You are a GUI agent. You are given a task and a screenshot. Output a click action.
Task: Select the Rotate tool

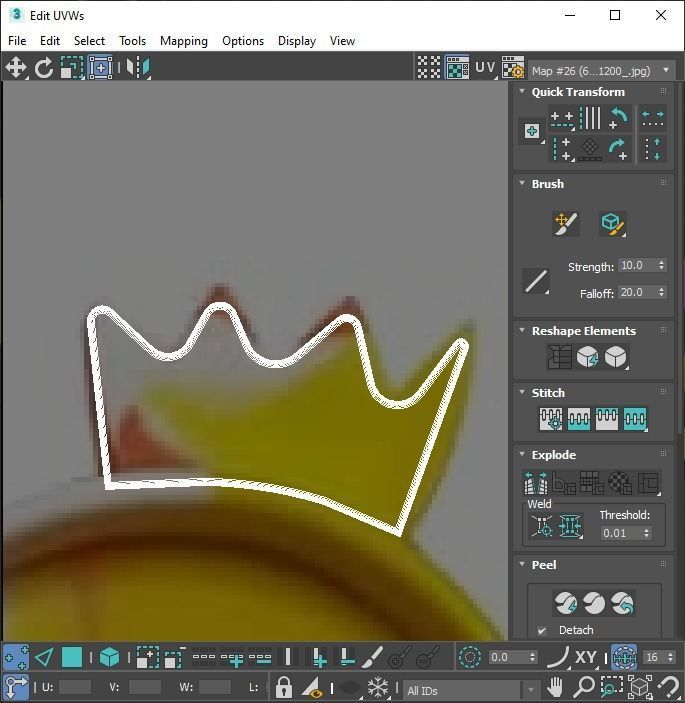43,68
